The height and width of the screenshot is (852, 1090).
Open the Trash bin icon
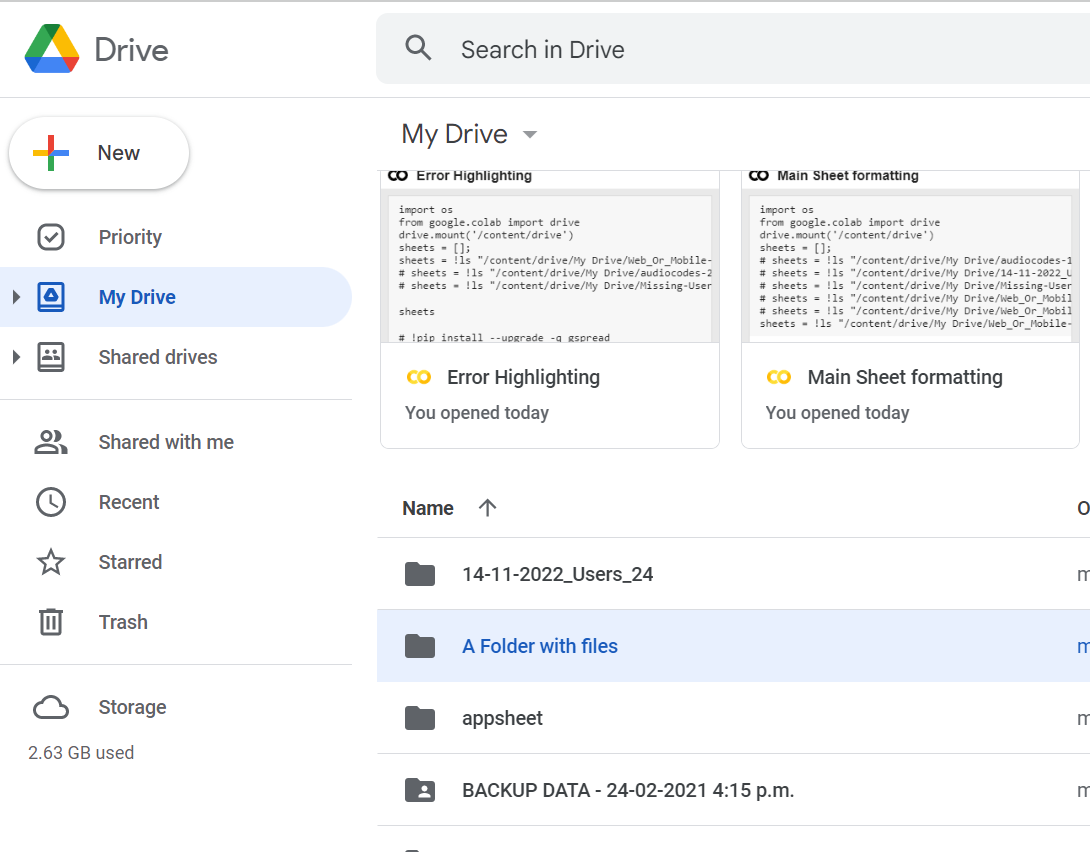[x=51, y=621]
